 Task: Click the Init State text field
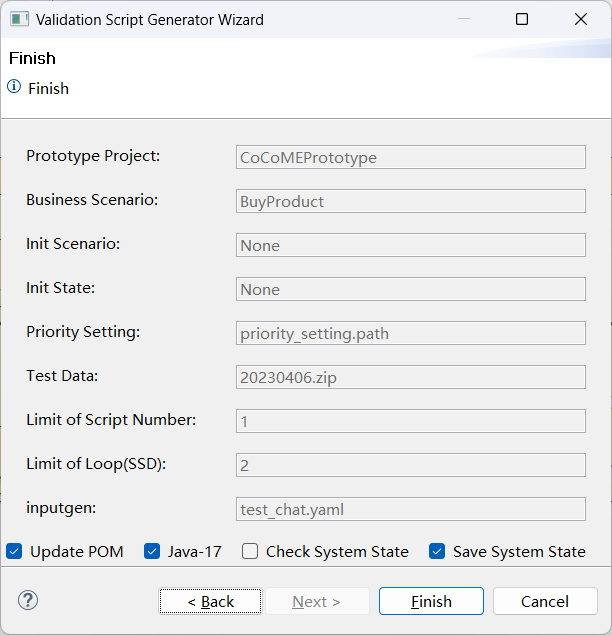(410, 289)
